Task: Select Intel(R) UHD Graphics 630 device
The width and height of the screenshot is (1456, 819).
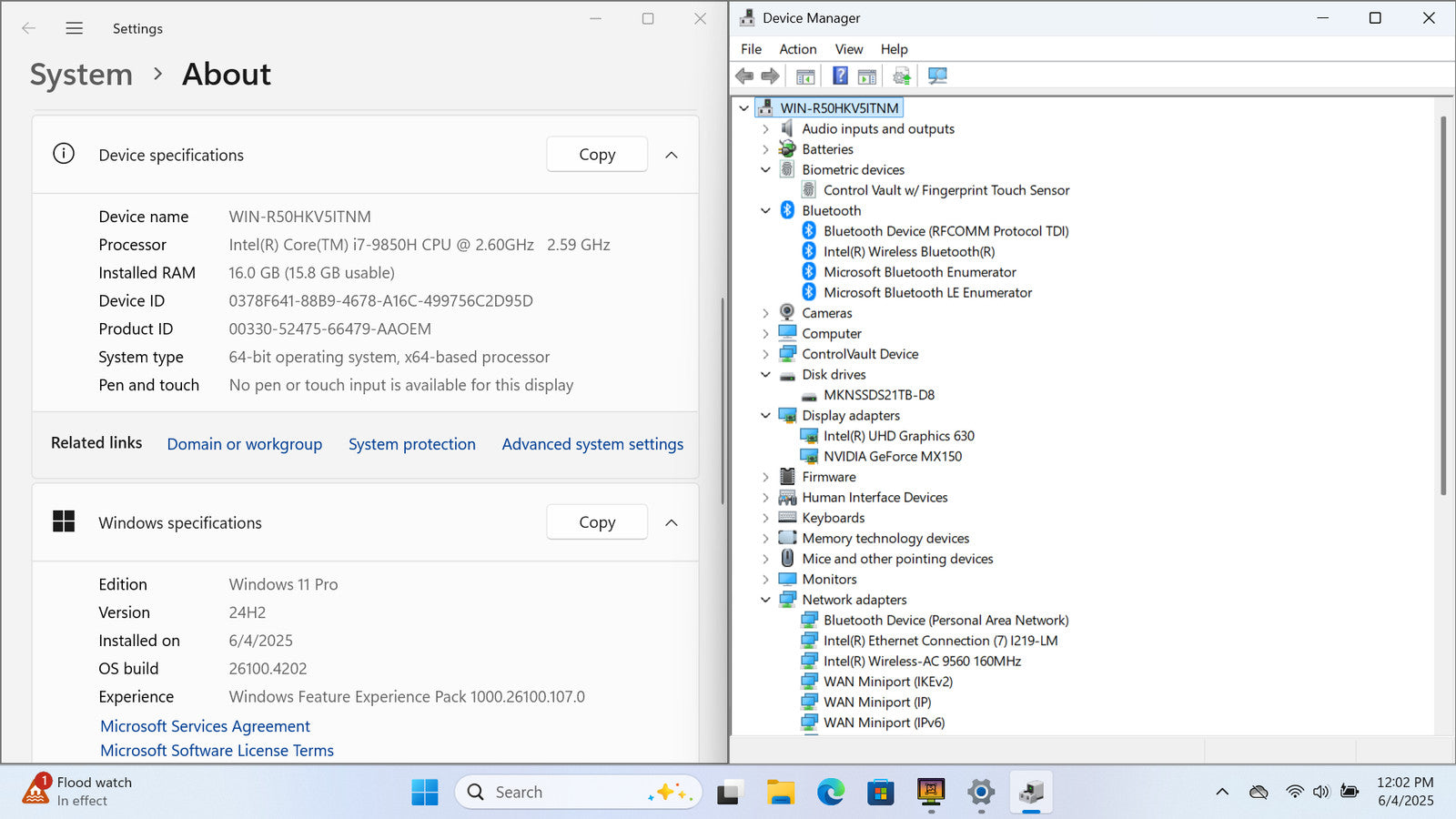Action: pyautogui.click(x=899, y=436)
